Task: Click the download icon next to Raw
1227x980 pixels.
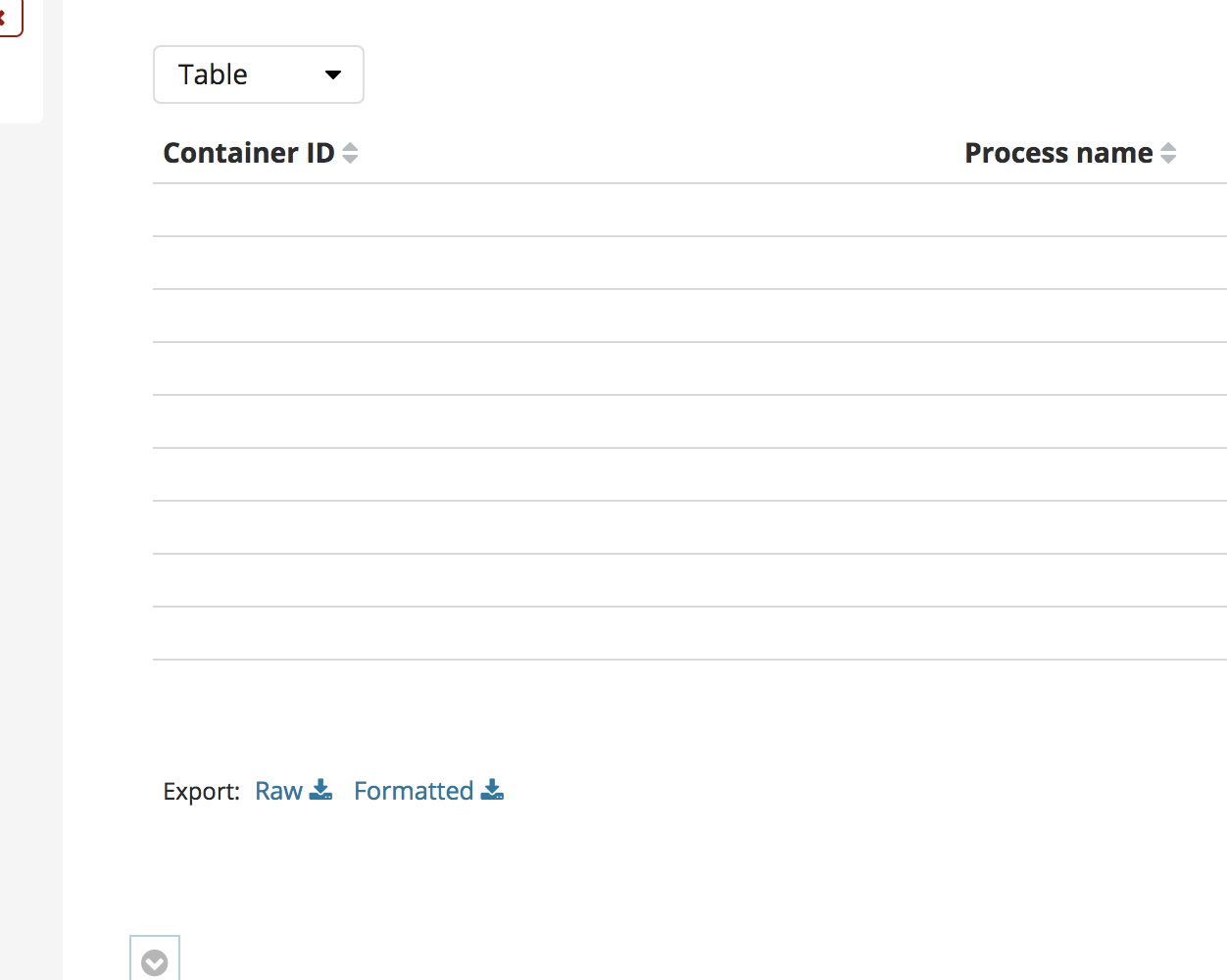Action: point(320,790)
